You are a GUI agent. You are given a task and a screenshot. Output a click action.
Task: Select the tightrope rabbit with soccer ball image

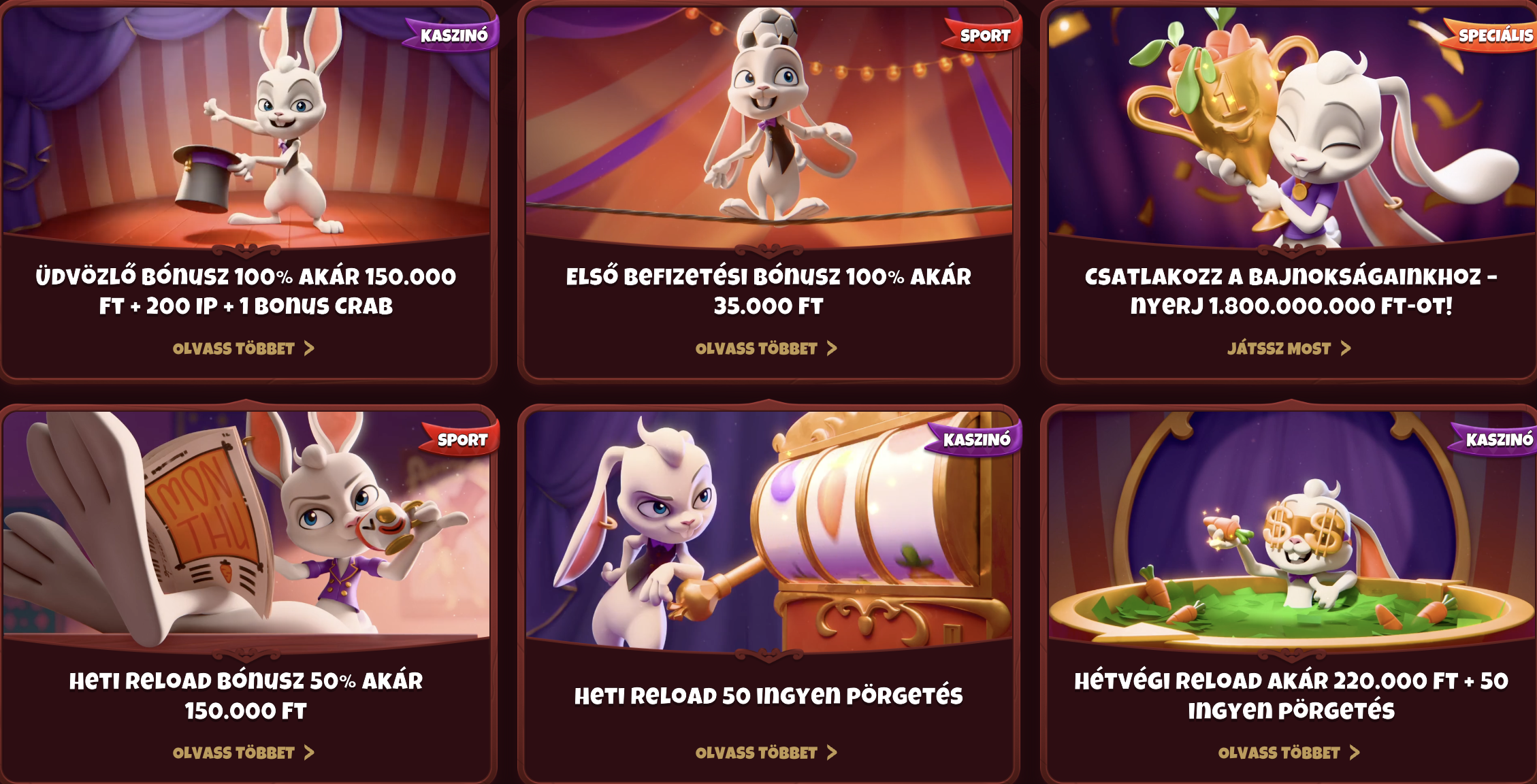(x=768, y=126)
